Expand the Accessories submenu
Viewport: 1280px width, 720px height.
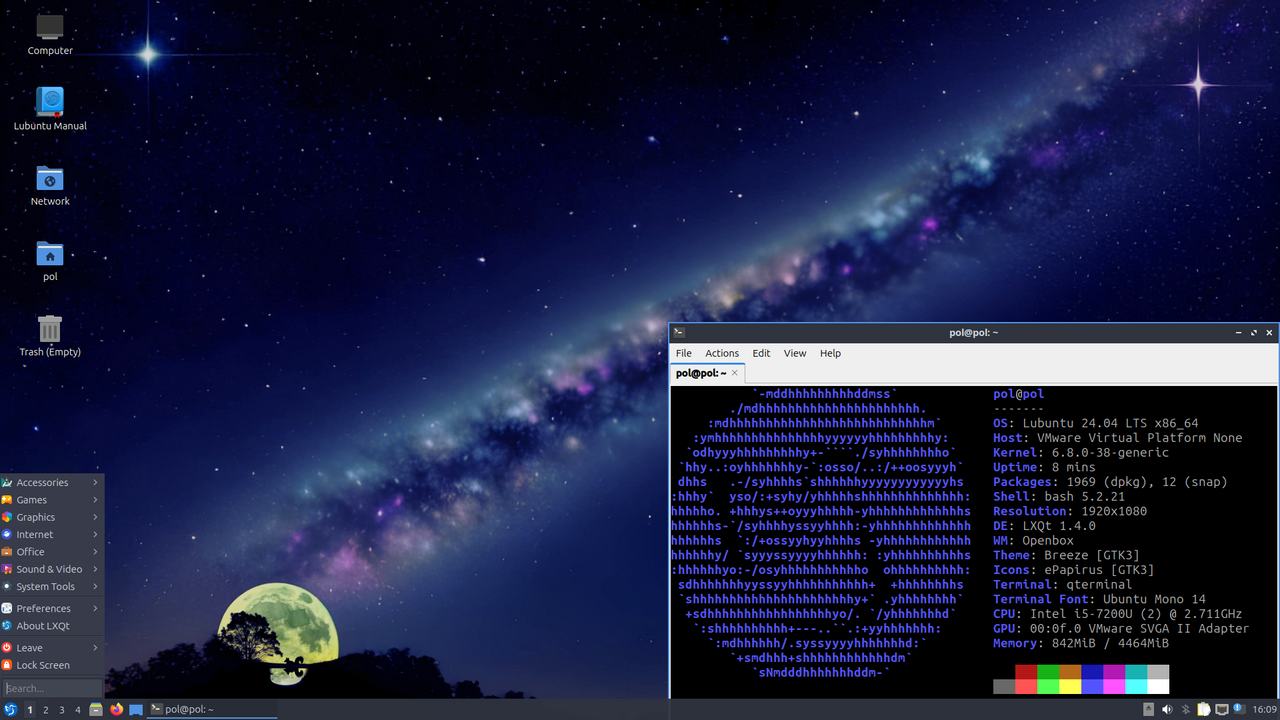point(52,482)
